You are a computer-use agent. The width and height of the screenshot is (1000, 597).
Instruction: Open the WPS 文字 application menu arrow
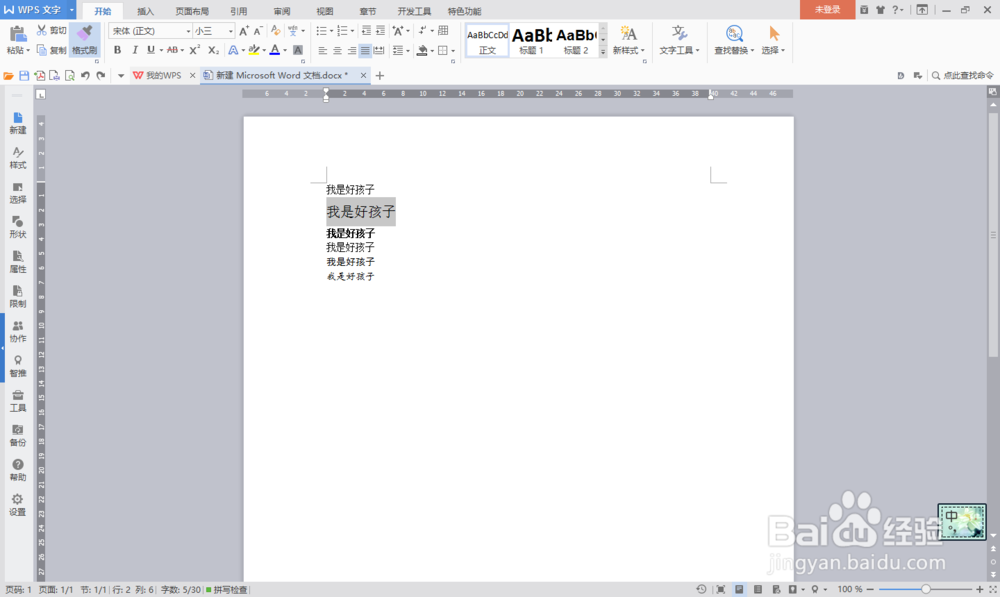point(71,10)
